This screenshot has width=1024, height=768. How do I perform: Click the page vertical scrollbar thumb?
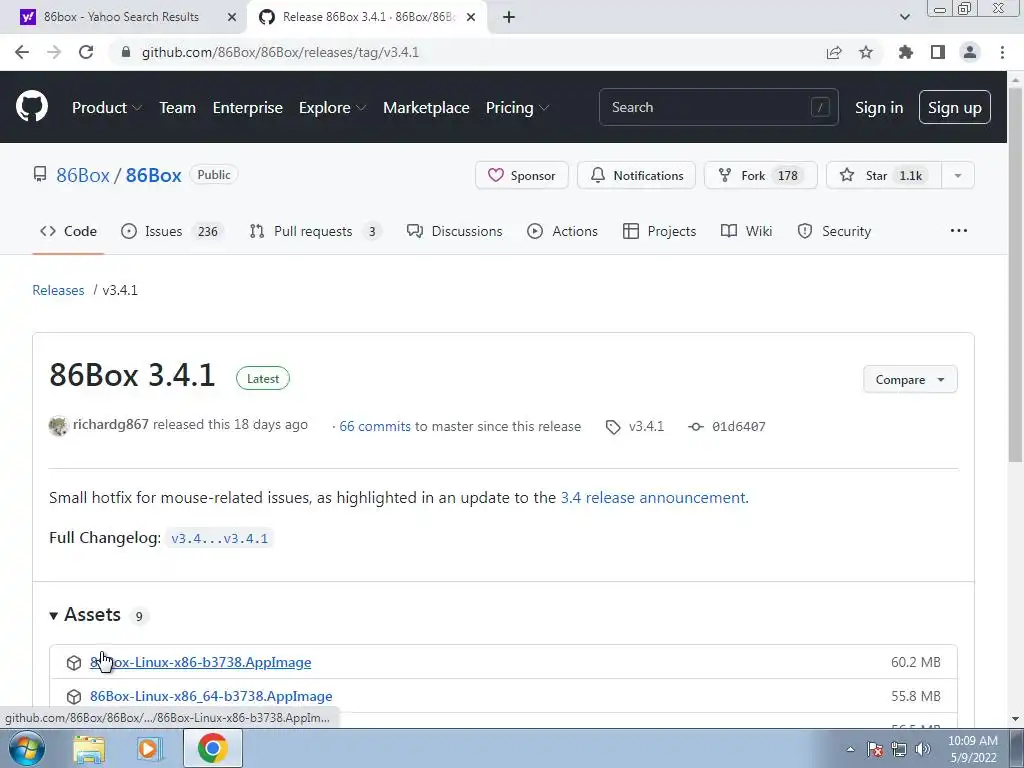1016,274
